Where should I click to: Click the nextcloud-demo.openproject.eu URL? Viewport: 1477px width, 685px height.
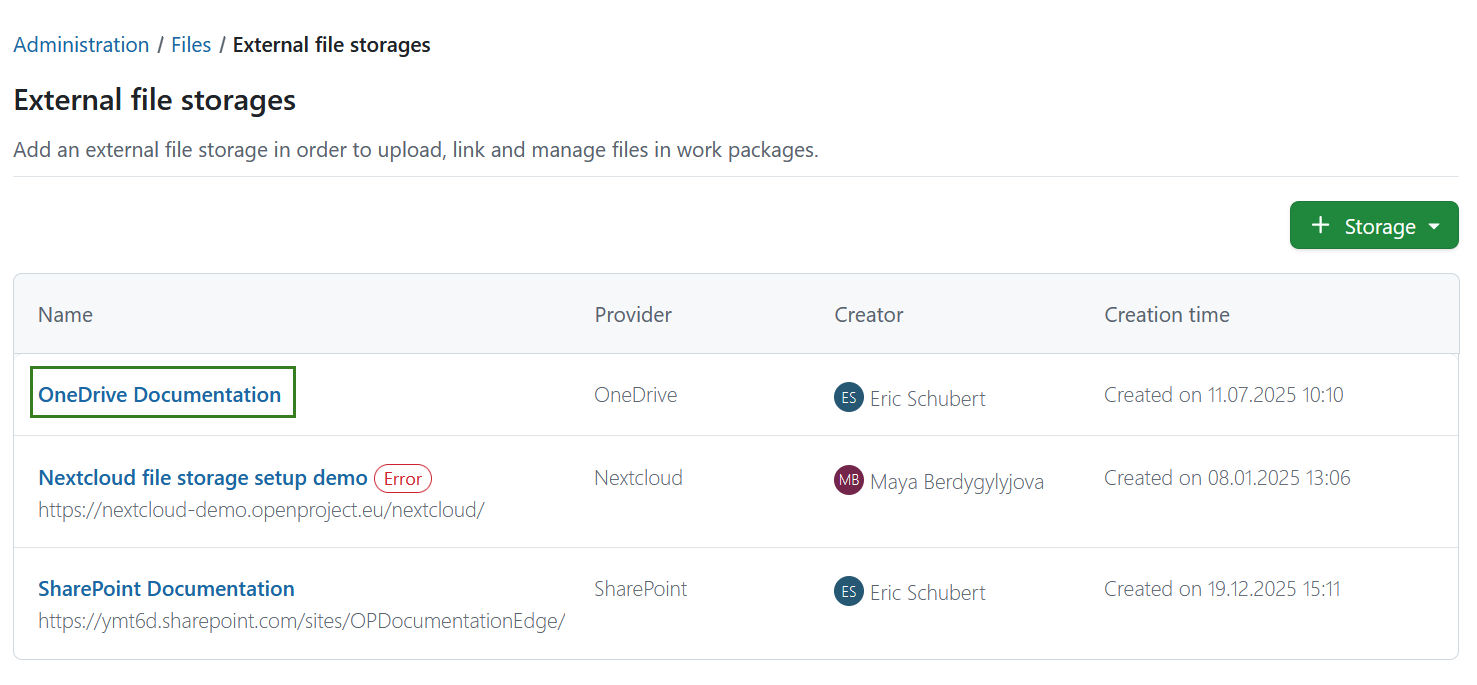coord(261,509)
